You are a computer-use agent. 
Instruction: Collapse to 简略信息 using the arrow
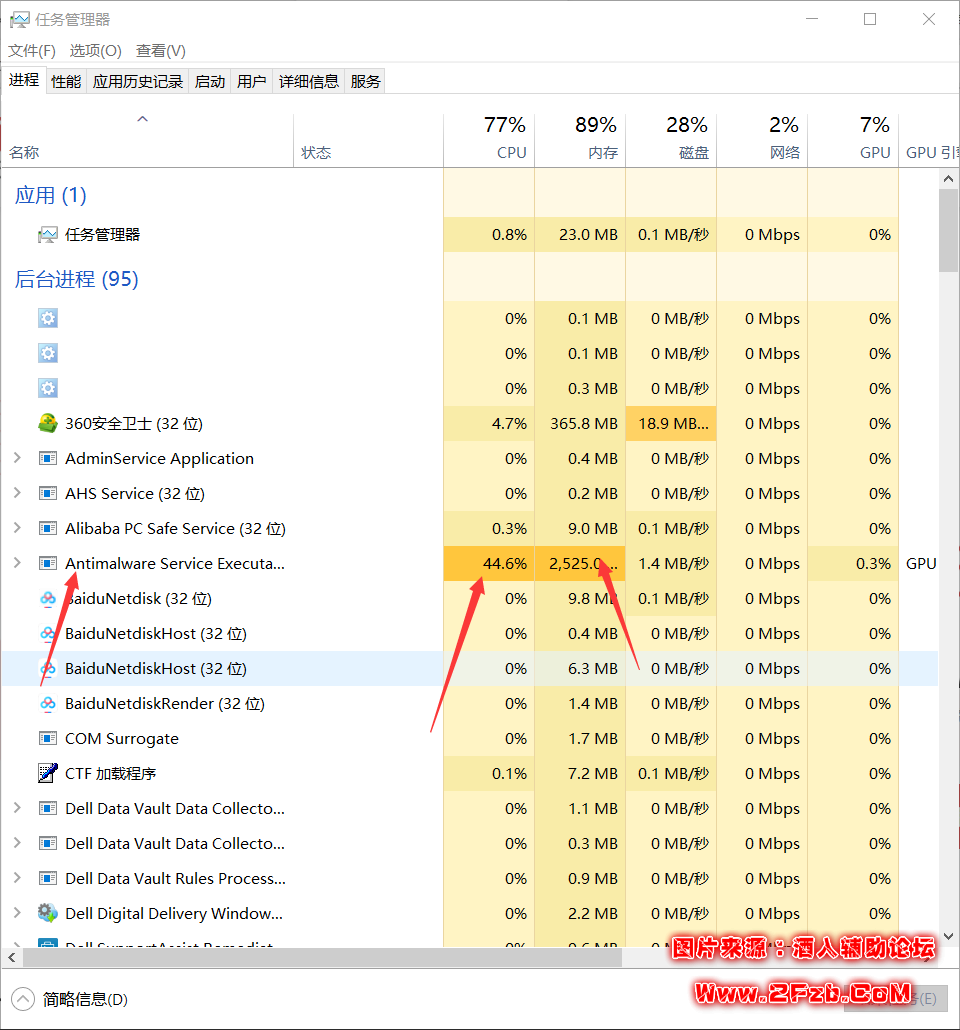[x=22, y=999]
